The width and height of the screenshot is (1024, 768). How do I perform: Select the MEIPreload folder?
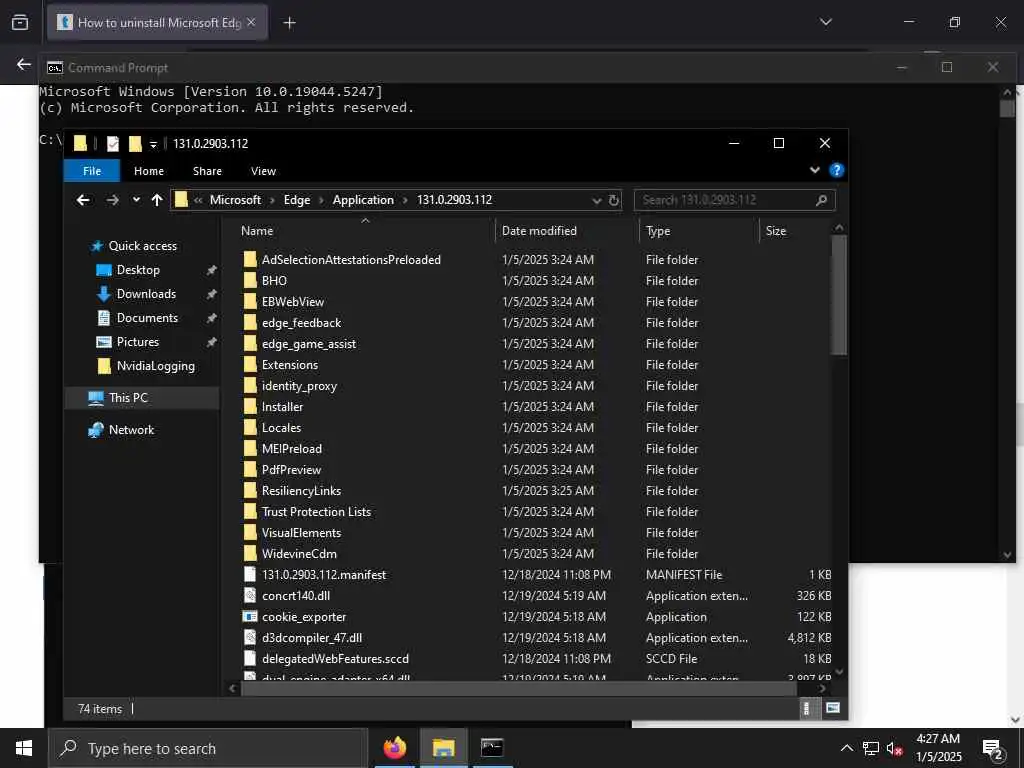[291, 449]
